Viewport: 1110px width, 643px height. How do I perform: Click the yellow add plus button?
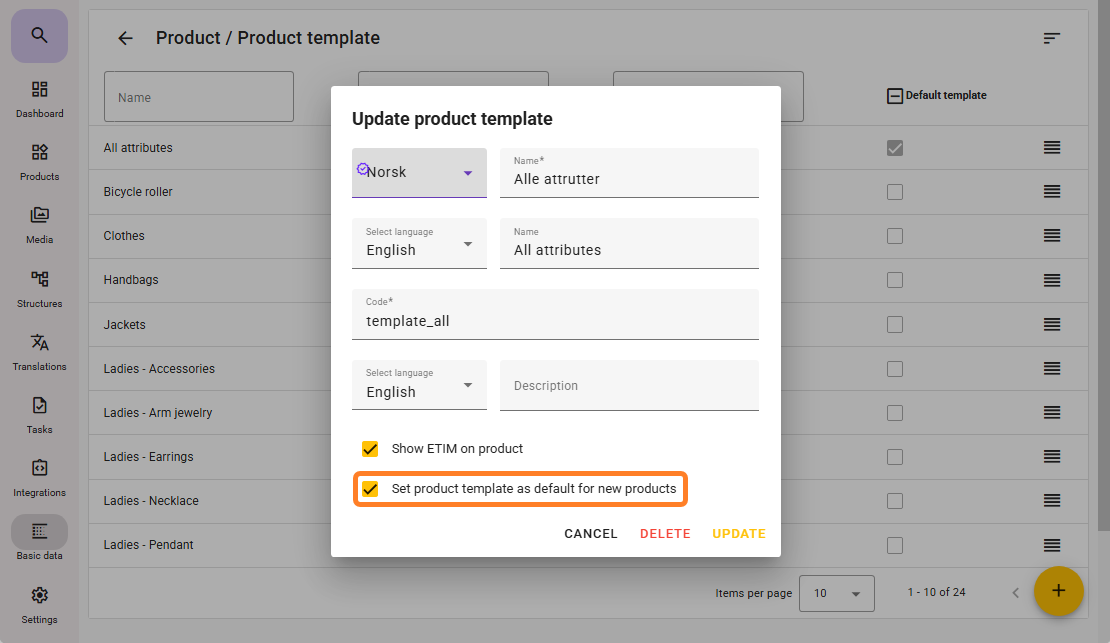pos(1058,591)
